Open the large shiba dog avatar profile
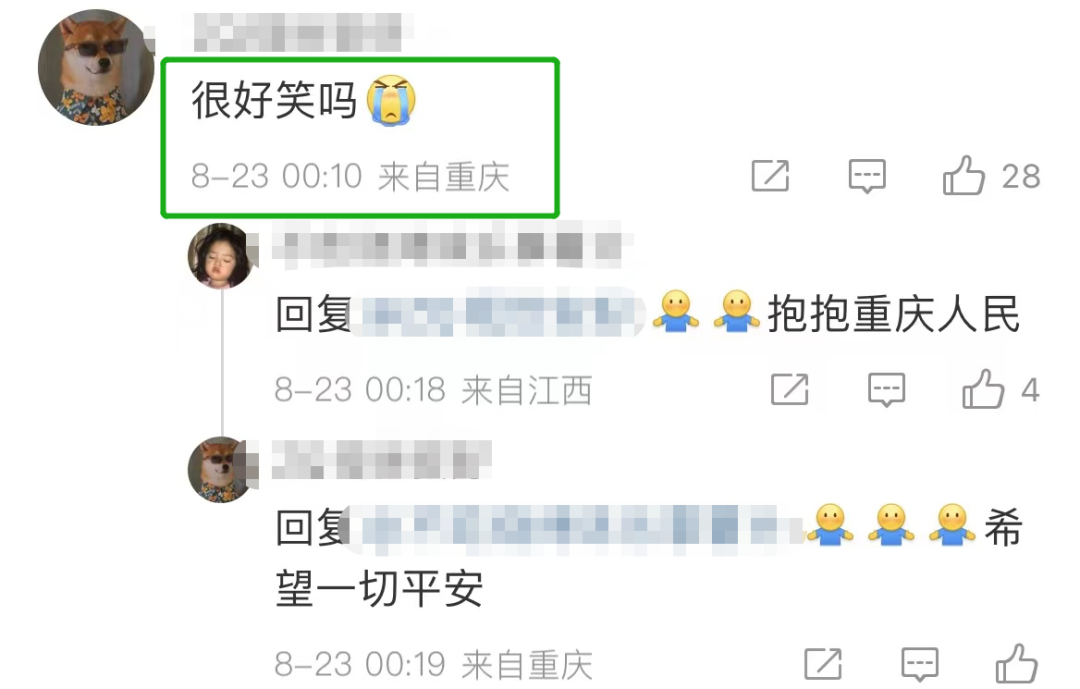This screenshot has height=689, width=1080. pyautogui.click(x=96, y=68)
